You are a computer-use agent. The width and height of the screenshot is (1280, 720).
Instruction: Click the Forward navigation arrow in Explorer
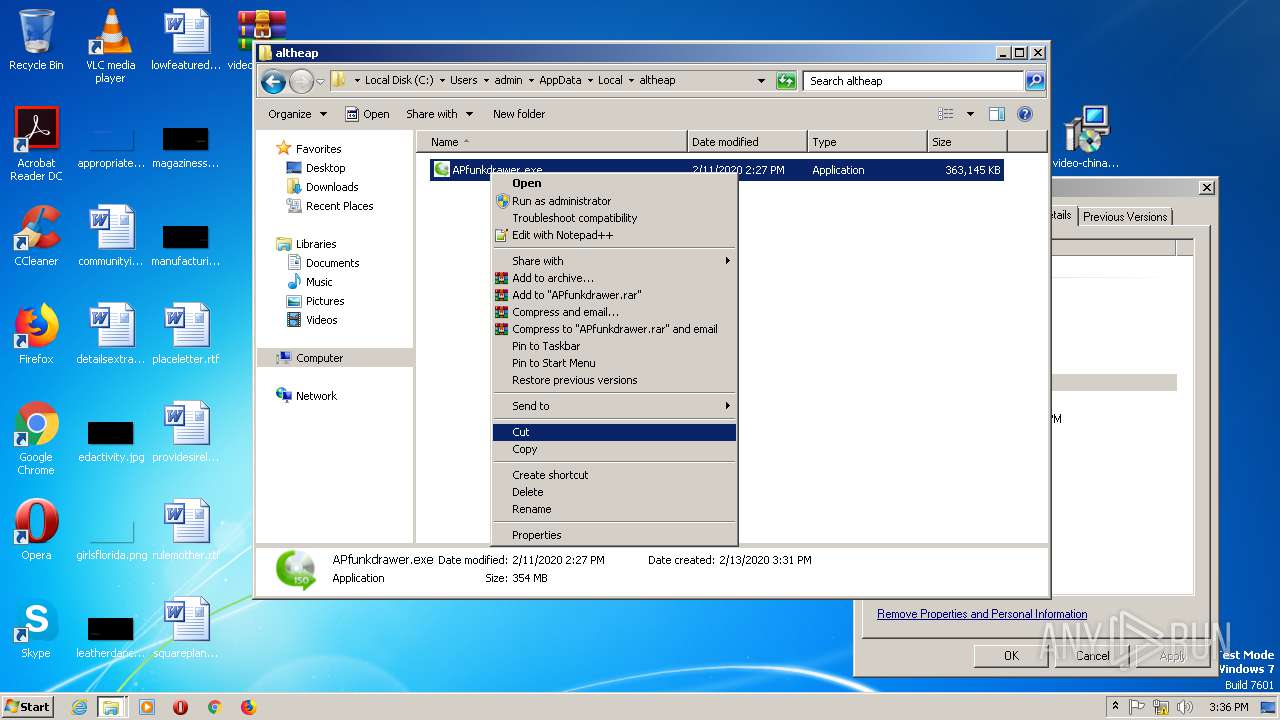pyautogui.click(x=301, y=81)
